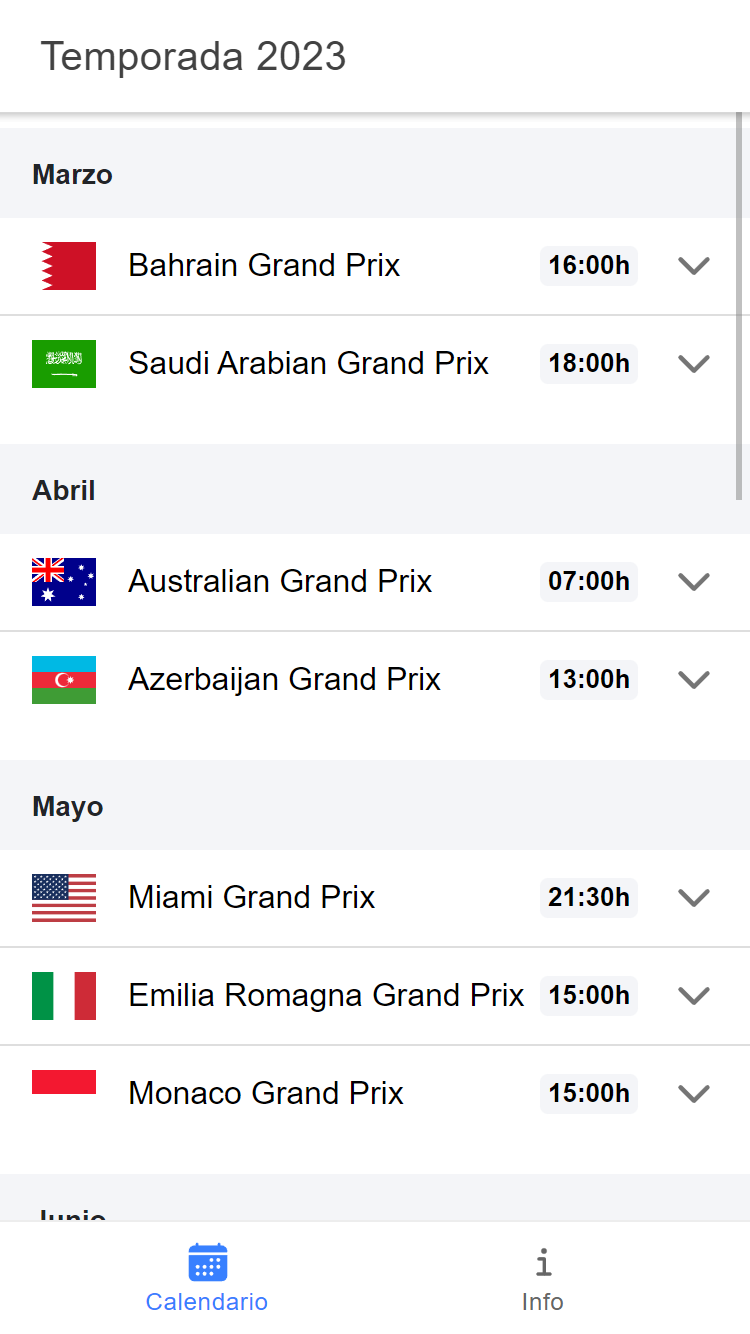The image size is (750, 1334).
Task: Tap the United States flag icon
Action: (64, 898)
